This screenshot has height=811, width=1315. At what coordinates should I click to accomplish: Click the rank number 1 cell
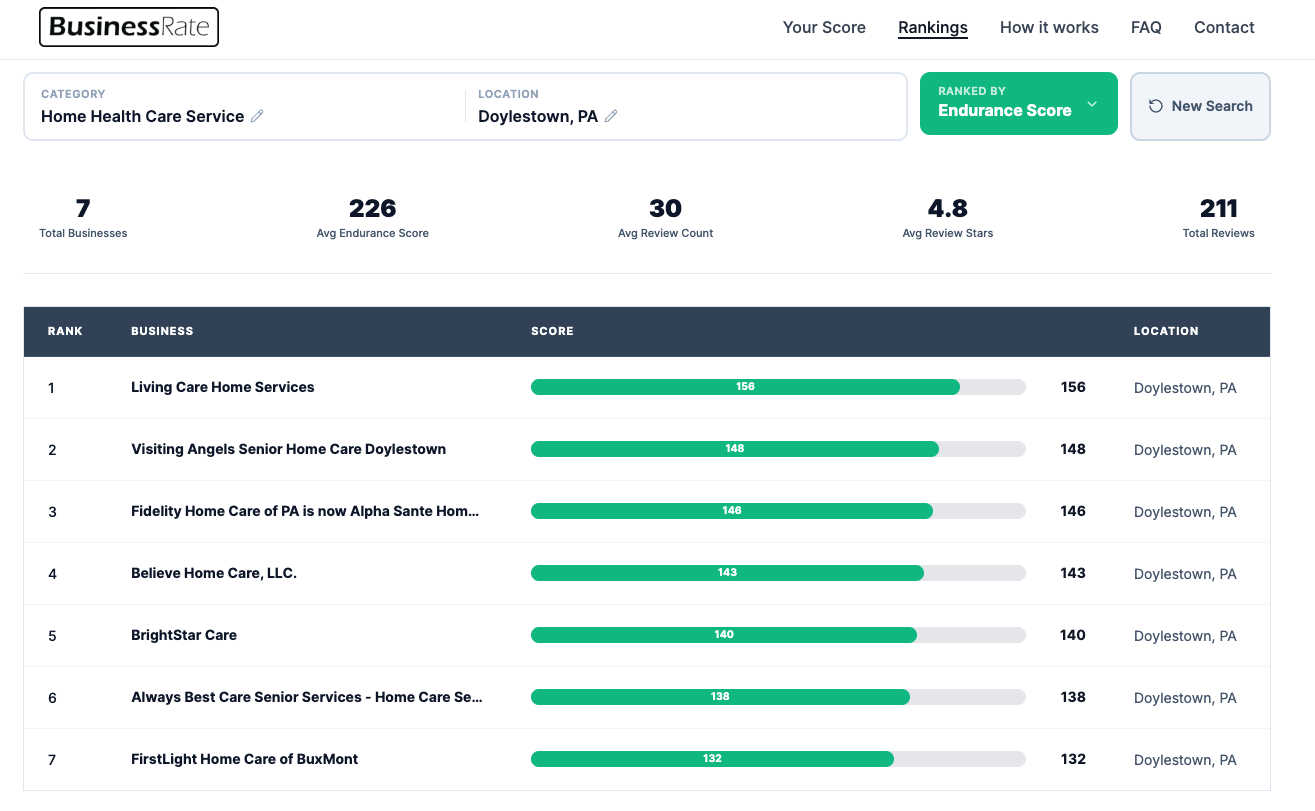[52, 388]
